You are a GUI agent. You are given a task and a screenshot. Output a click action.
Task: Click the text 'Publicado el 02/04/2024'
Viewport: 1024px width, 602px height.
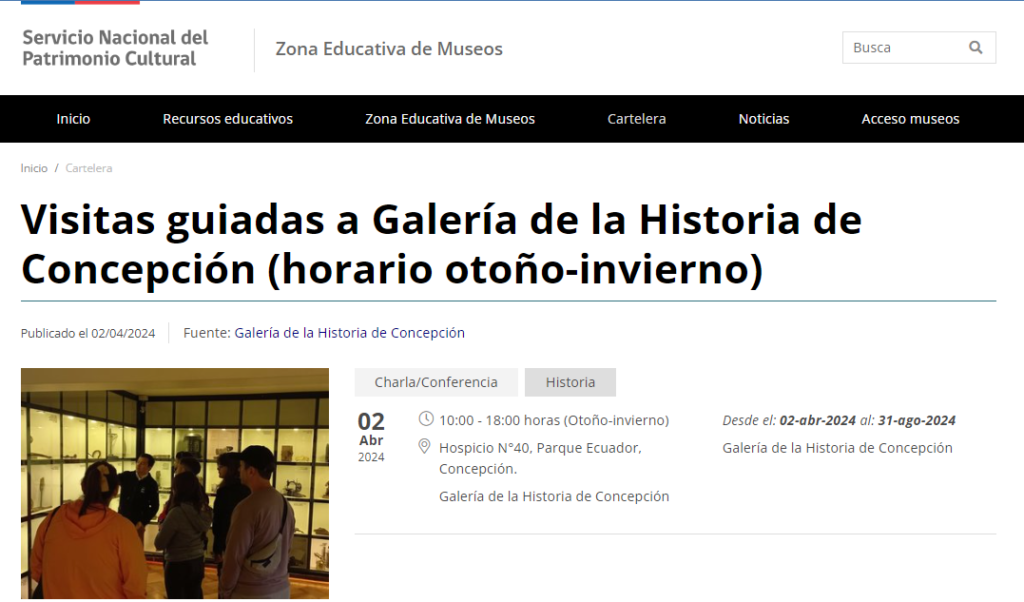[x=88, y=334]
